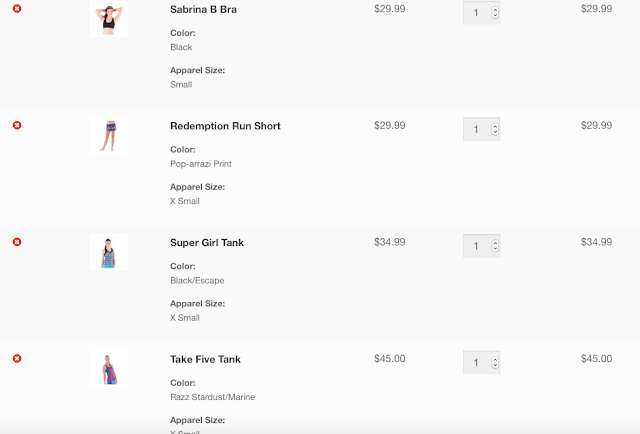
Task: Focus the Super Girl Tank quantity field
Action: tap(476, 246)
